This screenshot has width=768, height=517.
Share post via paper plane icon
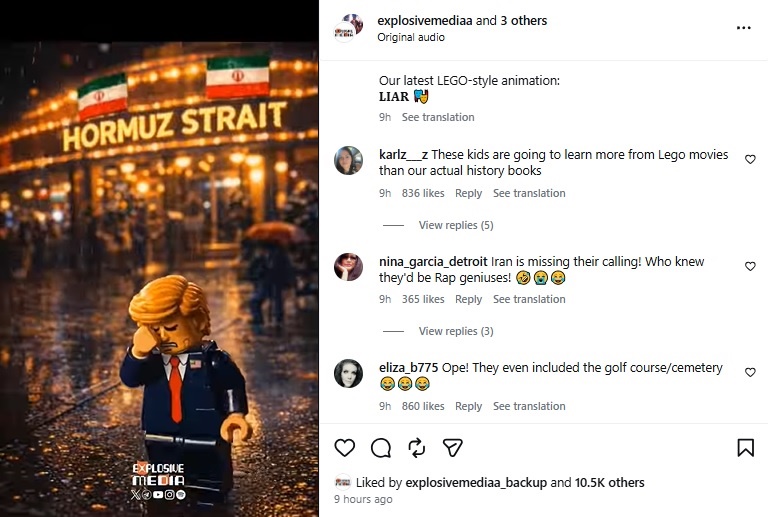coord(453,448)
